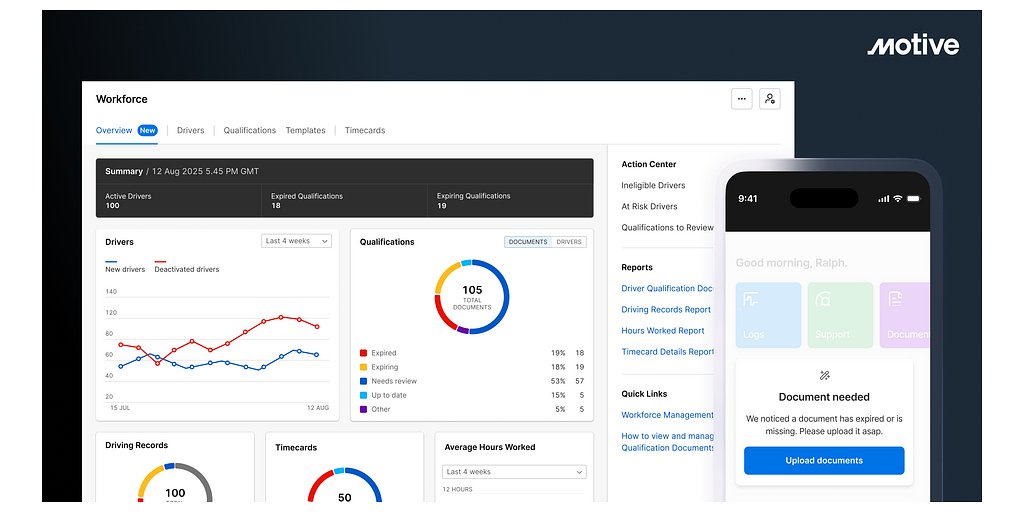Select the DOCUMENTS toggle in Qualifications

(x=528, y=242)
